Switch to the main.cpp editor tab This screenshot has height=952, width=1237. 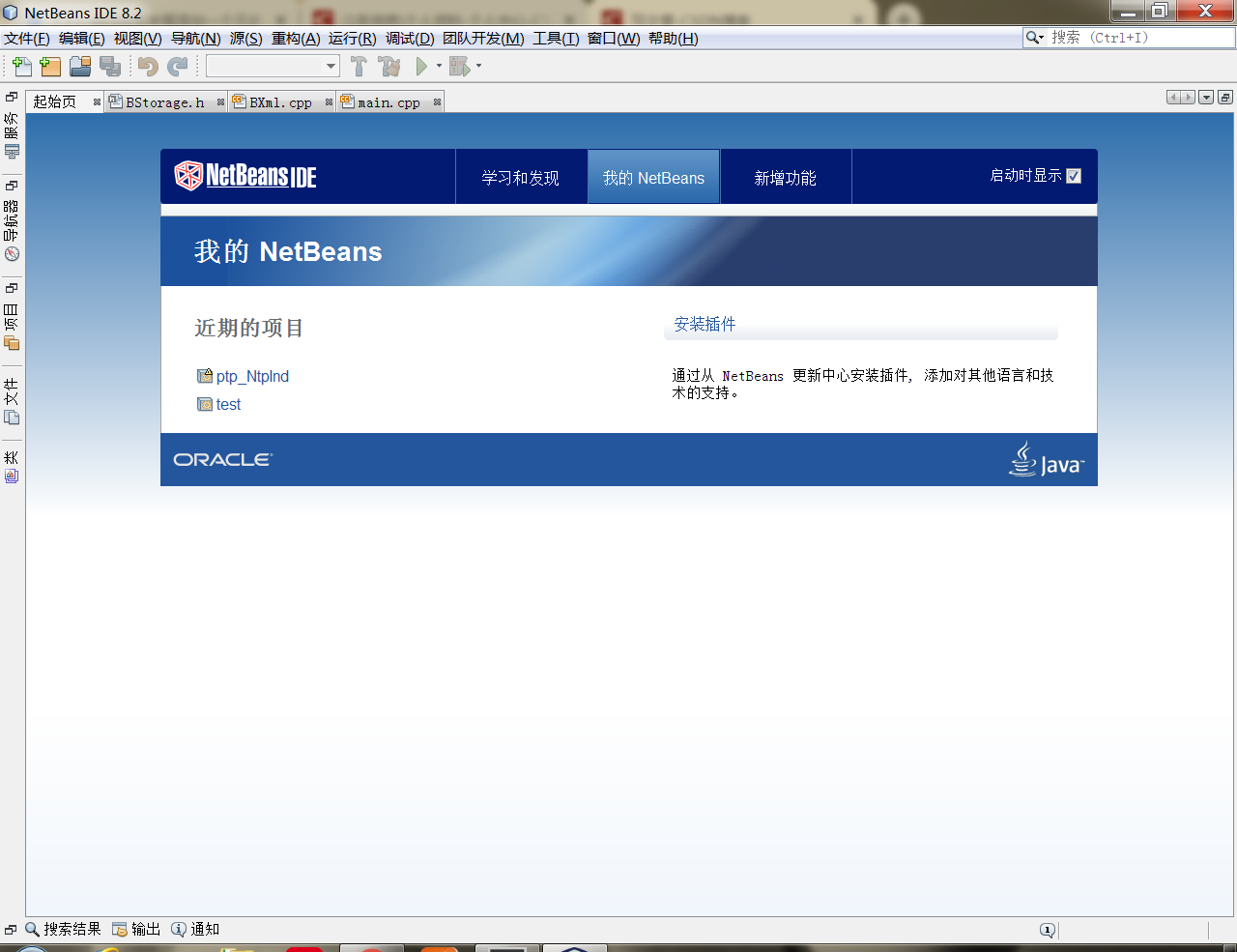(x=388, y=101)
